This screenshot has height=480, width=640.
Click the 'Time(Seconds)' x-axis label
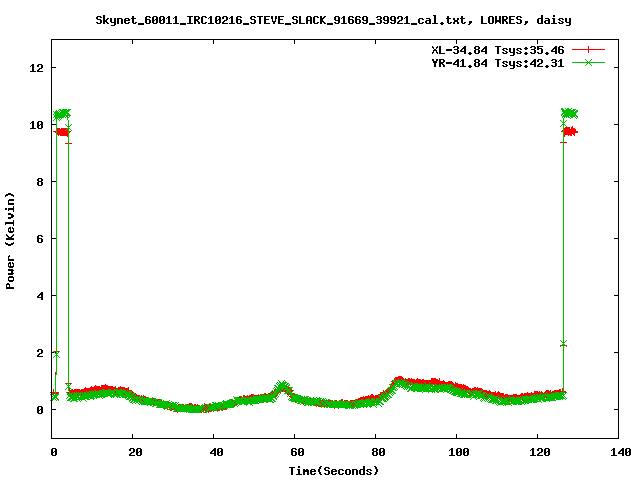[x=333, y=471]
